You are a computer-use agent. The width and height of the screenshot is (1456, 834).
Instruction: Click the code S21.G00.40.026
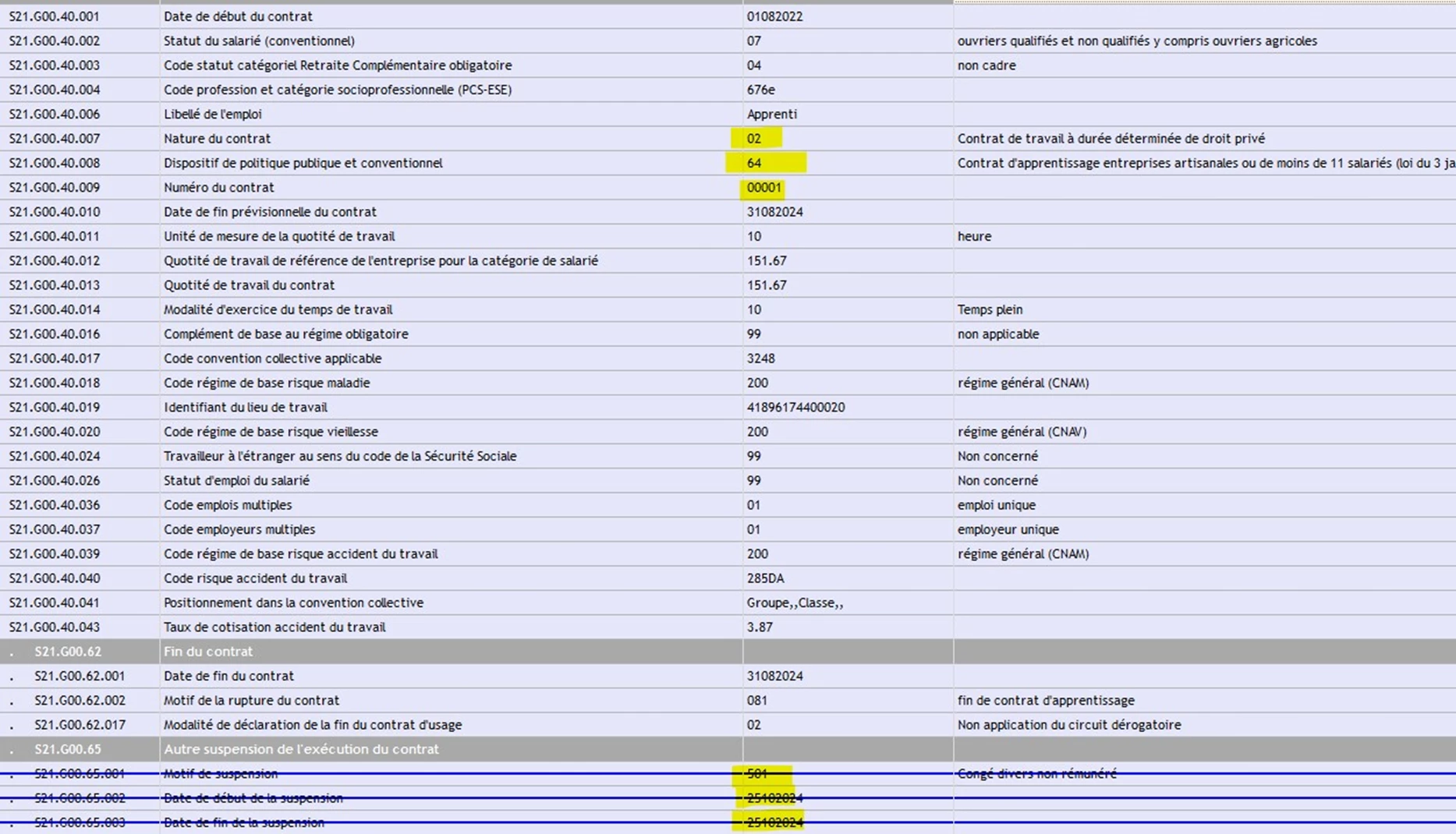tap(54, 480)
